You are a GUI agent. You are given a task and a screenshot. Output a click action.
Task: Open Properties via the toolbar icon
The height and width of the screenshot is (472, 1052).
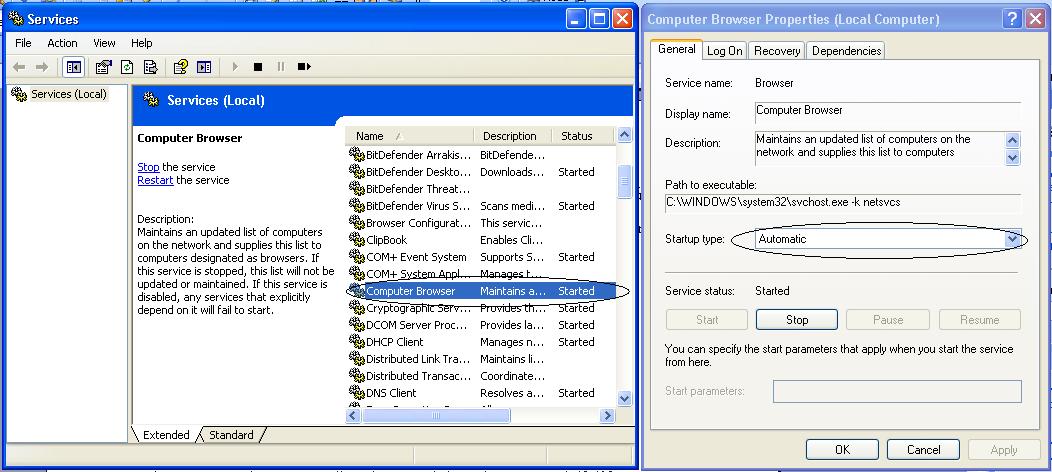(103, 67)
